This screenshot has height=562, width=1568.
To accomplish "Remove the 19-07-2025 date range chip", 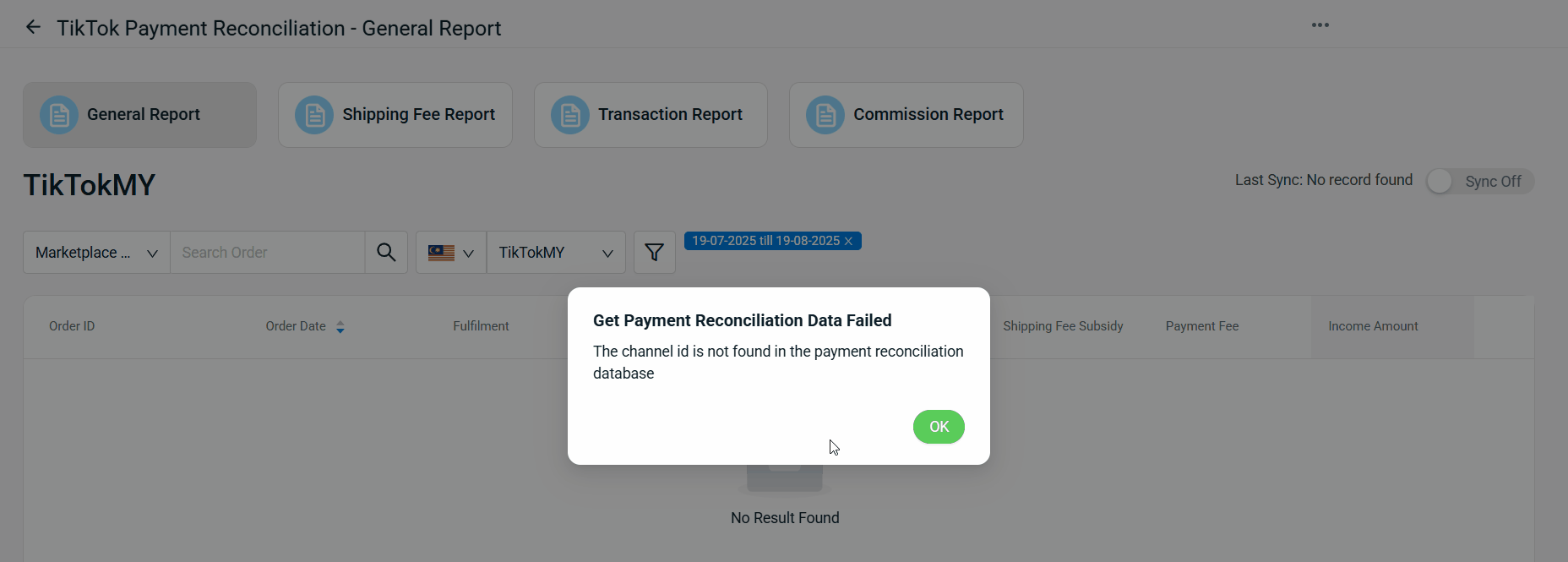I will point(848,242).
